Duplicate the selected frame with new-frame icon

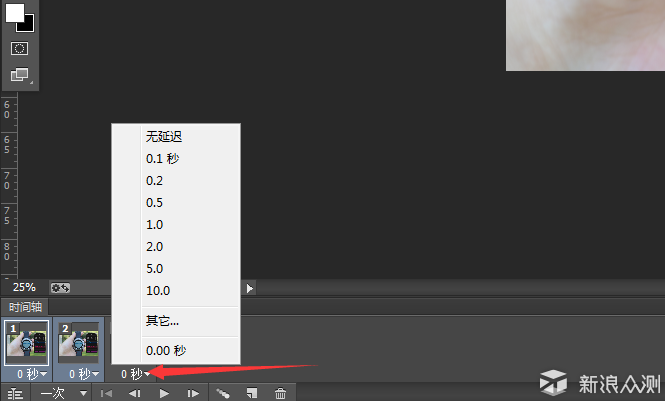click(x=252, y=394)
